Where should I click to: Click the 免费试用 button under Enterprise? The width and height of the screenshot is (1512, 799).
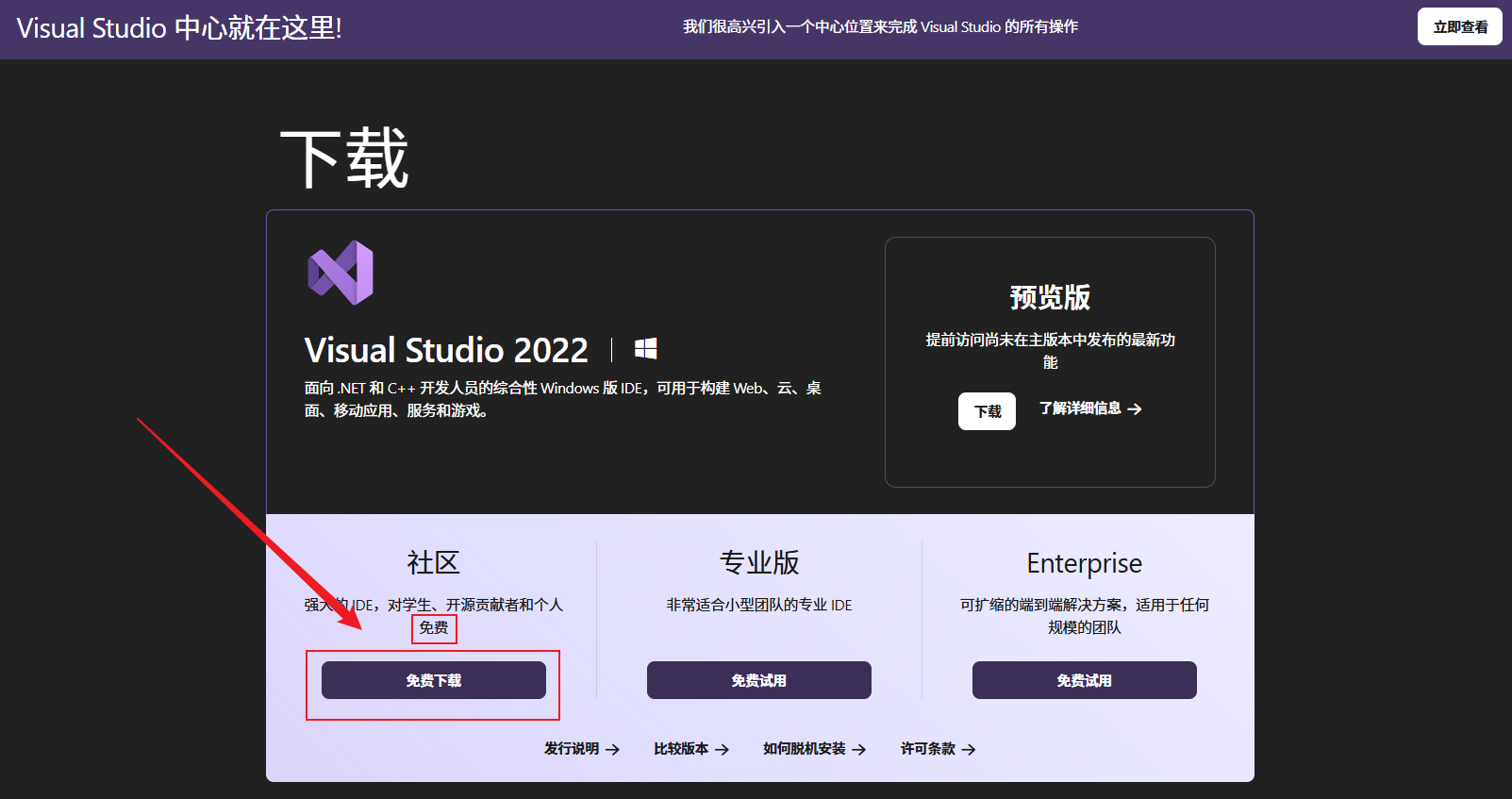1085,680
